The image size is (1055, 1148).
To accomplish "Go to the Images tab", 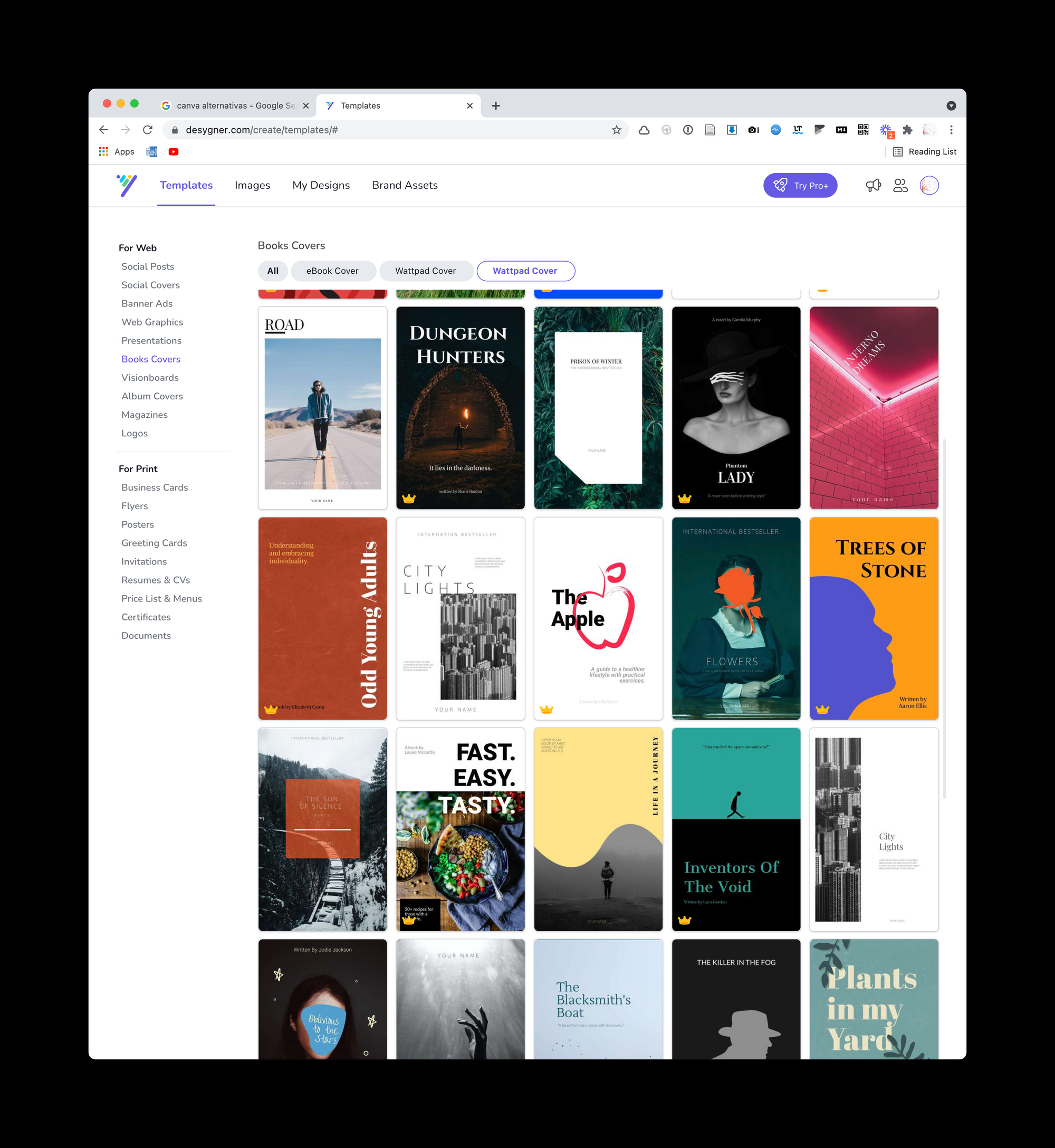I will pos(252,186).
